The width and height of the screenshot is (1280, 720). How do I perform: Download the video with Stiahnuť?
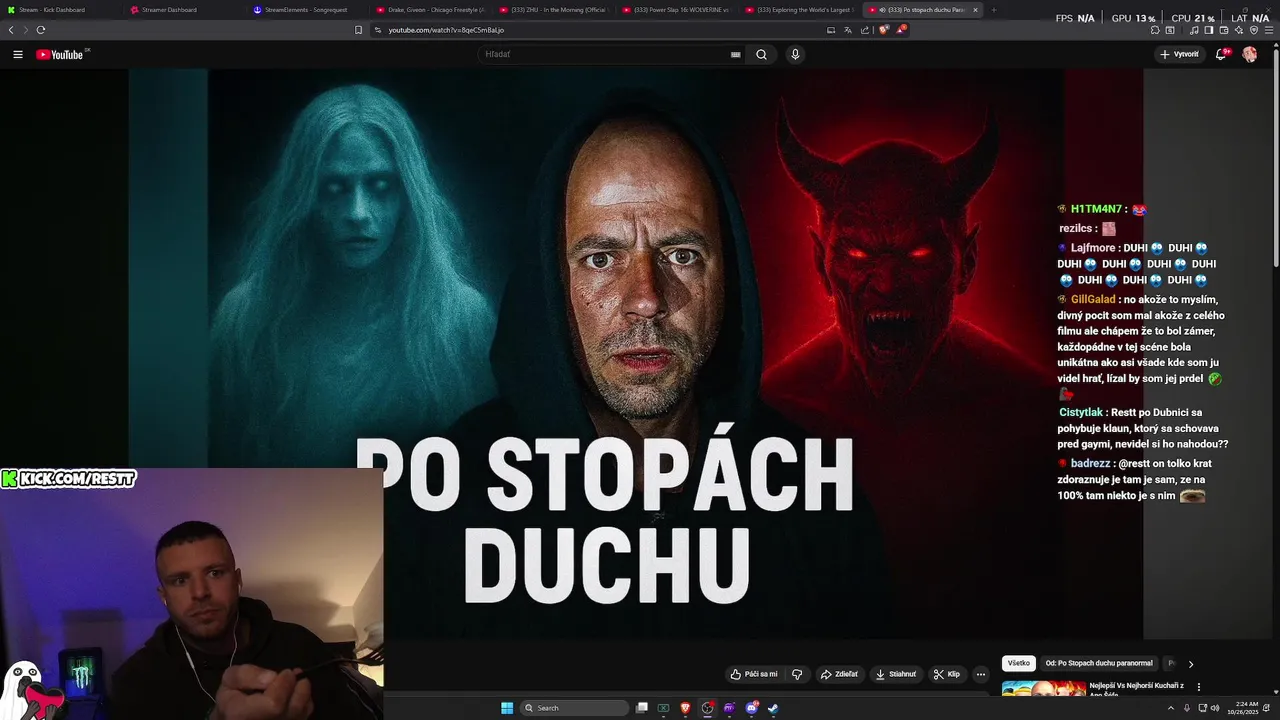(895, 674)
